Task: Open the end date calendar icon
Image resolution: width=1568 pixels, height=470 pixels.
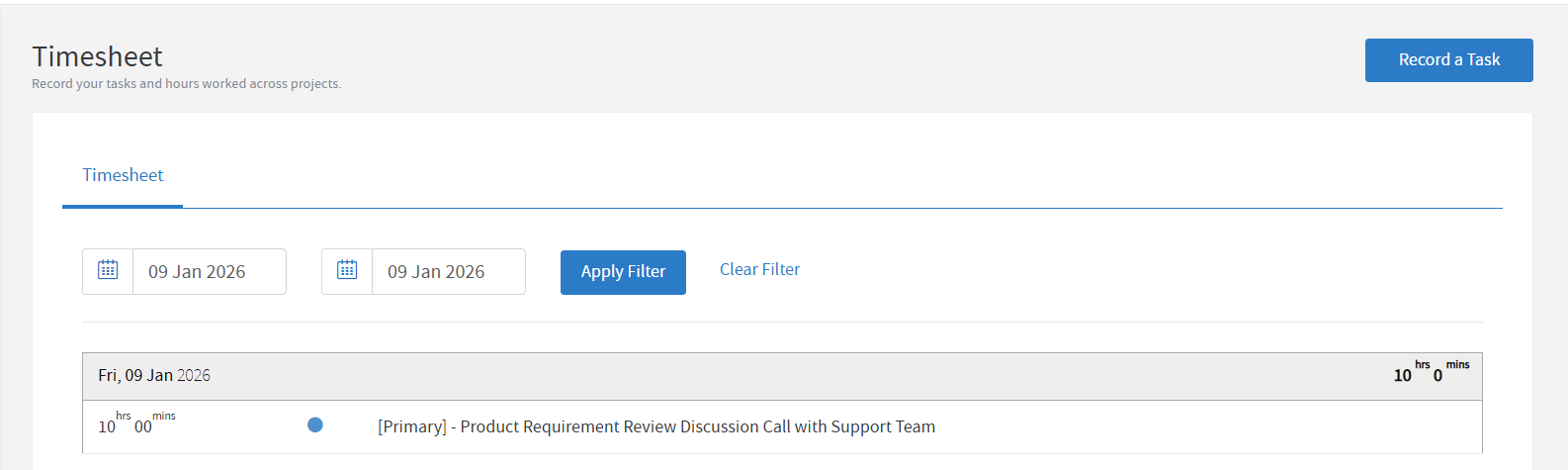Action: pos(347,270)
